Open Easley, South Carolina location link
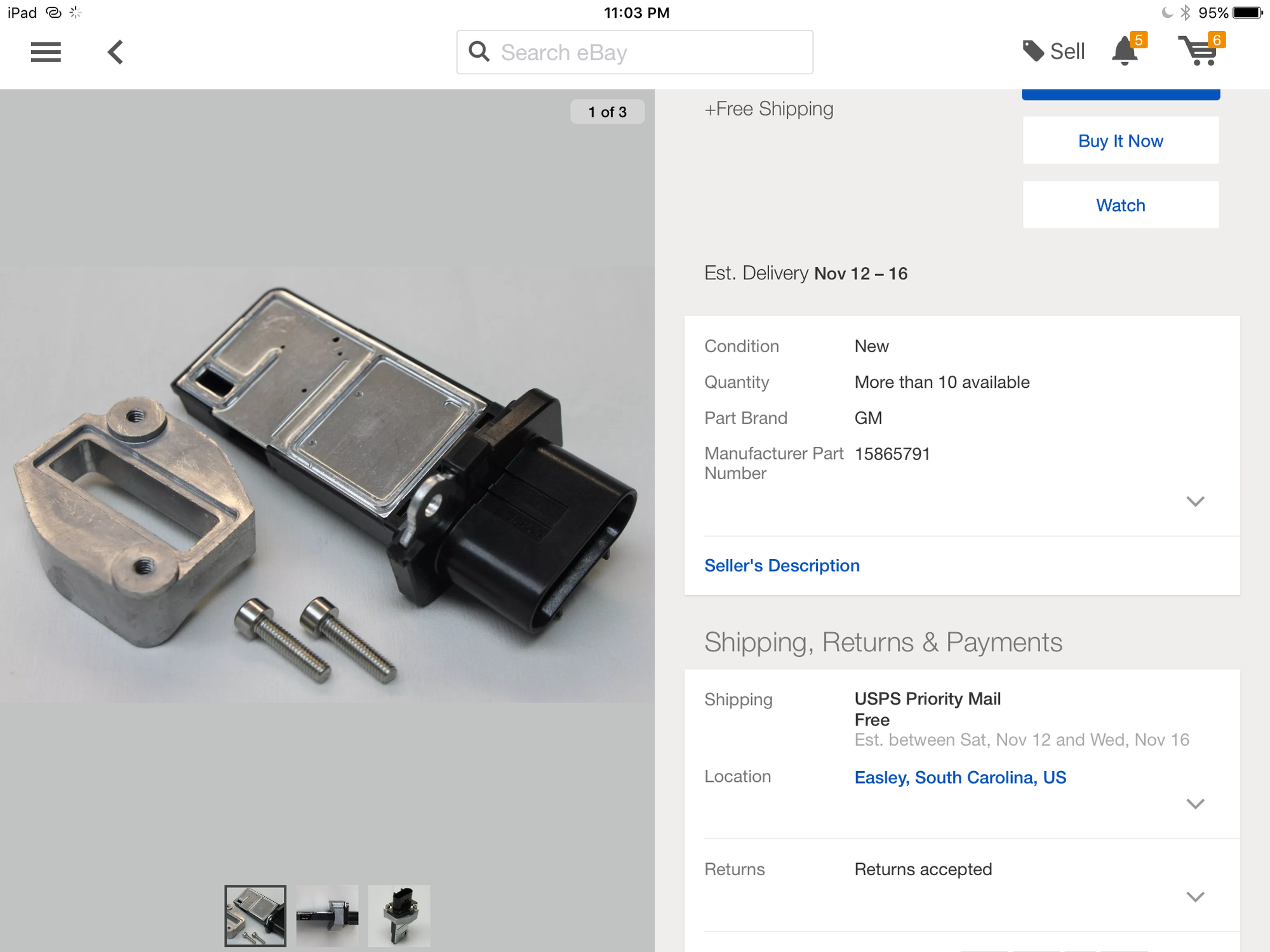Image resolution: width=1270 pixels, height=952 pixels. pyautogui.click(x=959, y=777)
